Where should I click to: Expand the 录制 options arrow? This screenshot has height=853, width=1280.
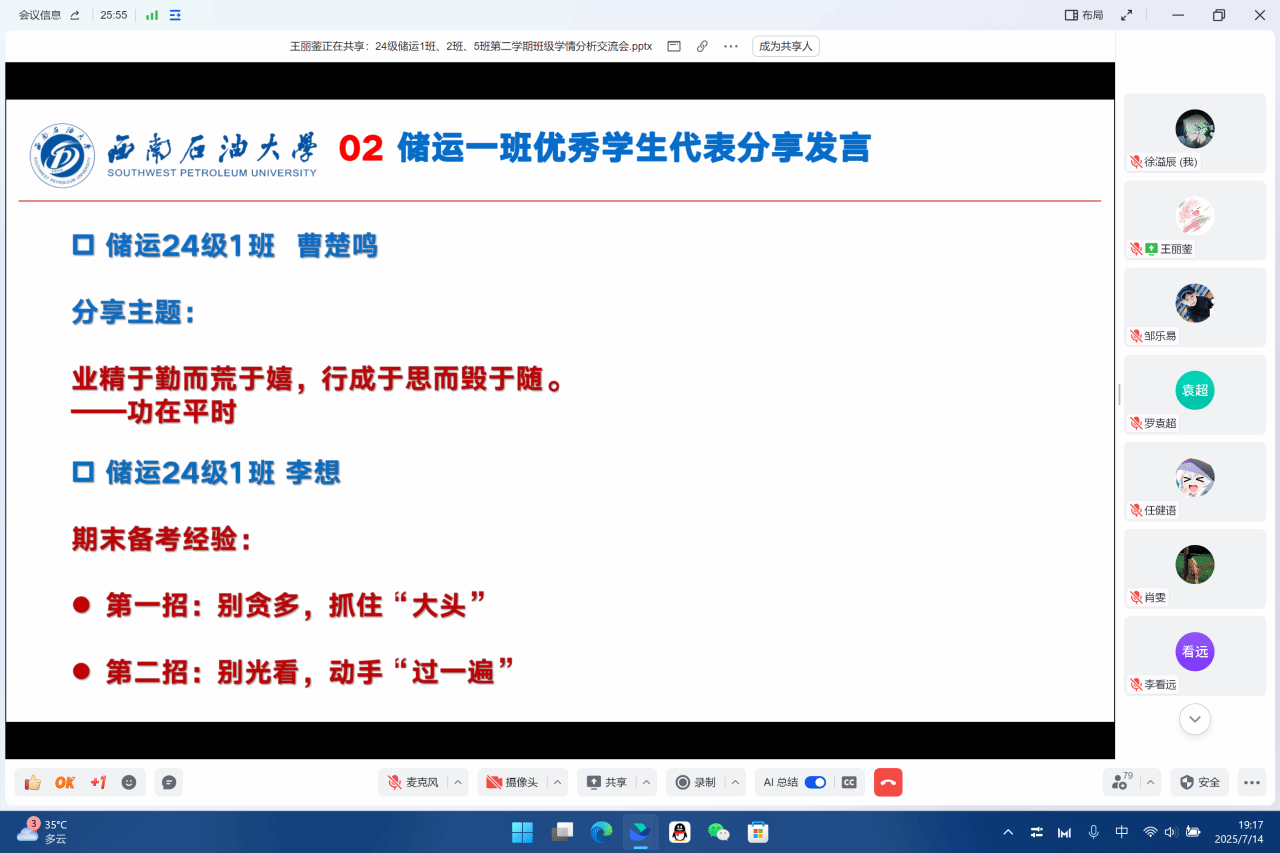coord(736,782)
